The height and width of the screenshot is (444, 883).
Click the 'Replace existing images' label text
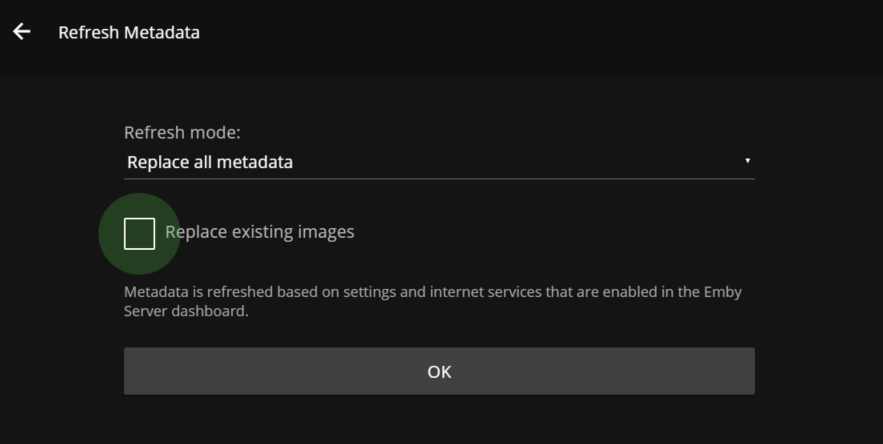coord(260,232)
